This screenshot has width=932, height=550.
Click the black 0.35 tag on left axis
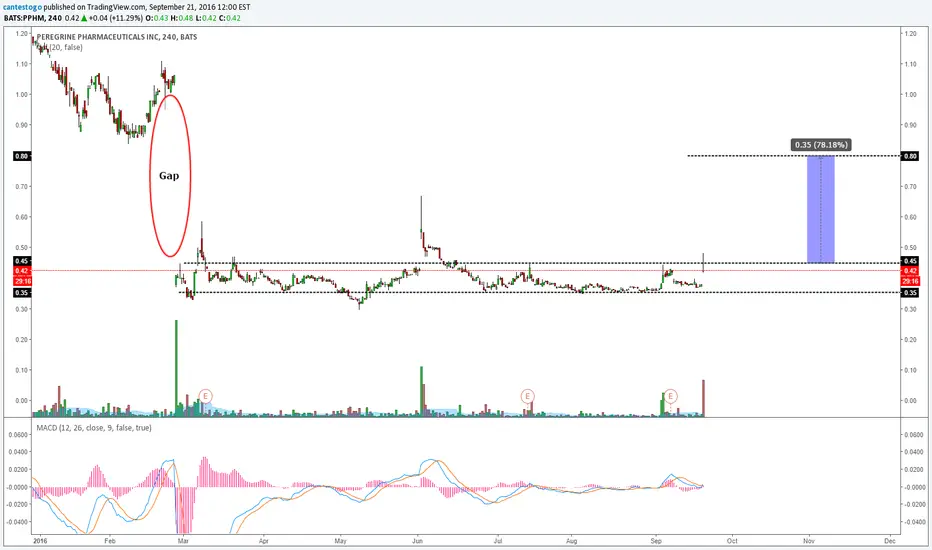21,293
